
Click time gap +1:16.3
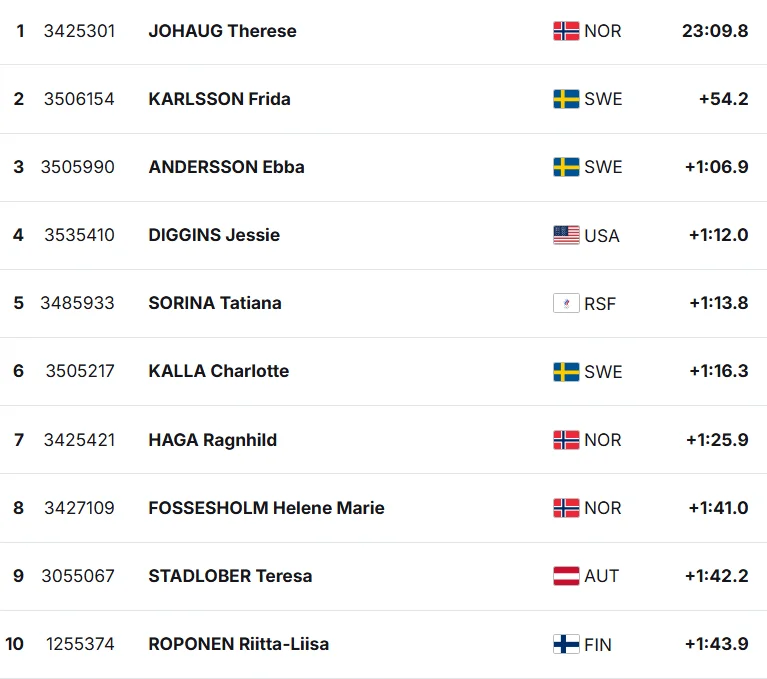point(719,371)
